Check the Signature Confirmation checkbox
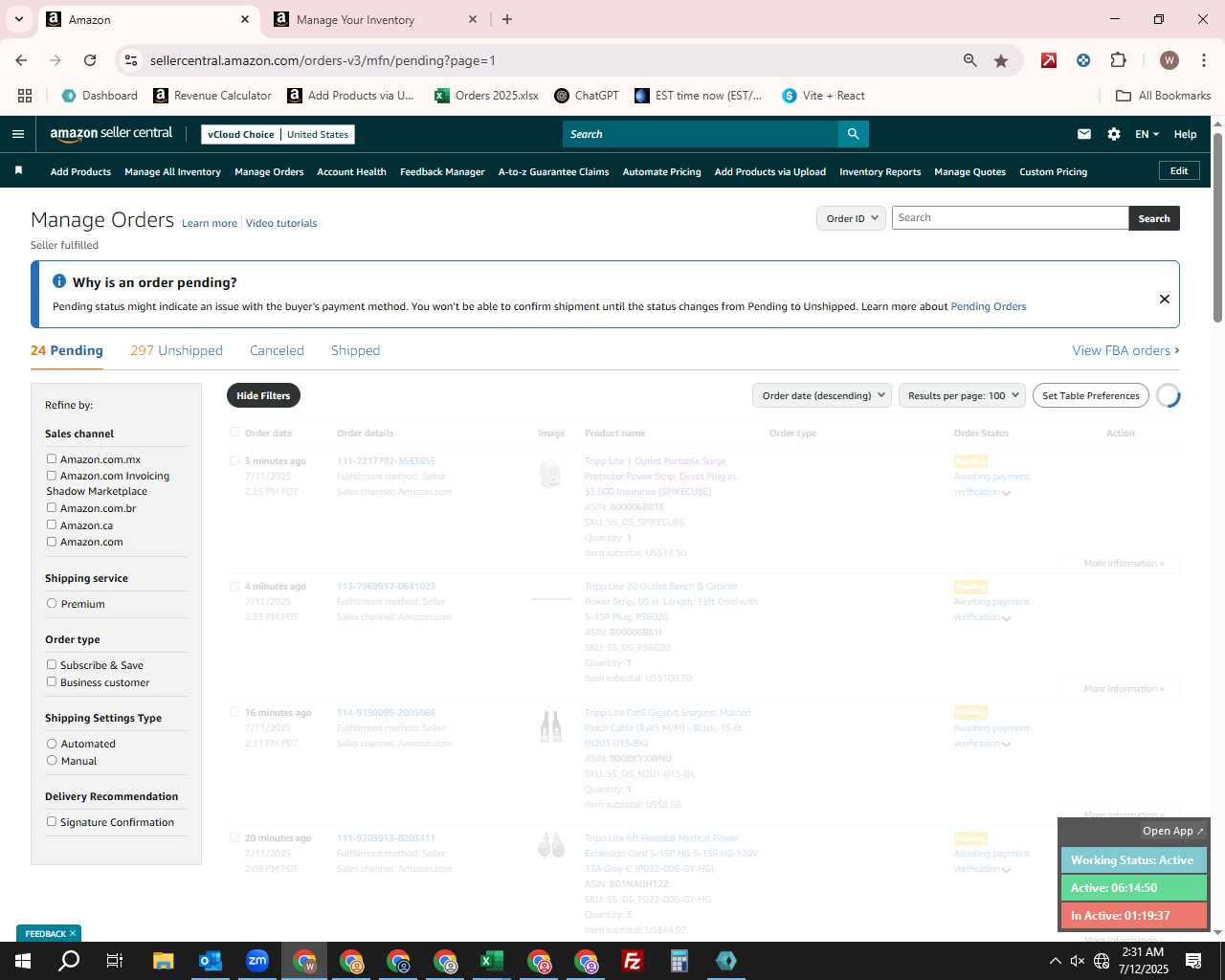 [x=52, y=821]
